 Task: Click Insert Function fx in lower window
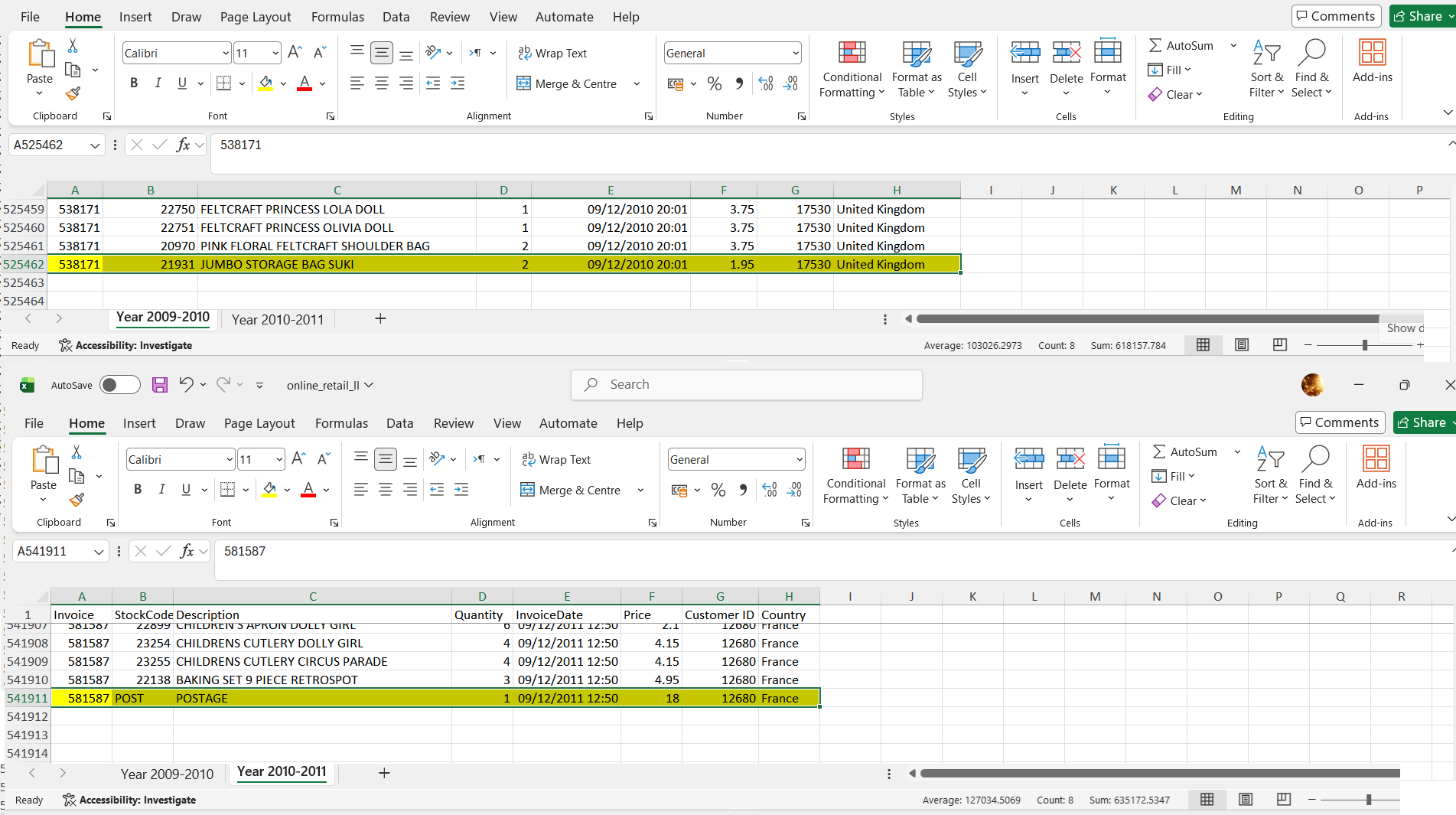[187, 551]
